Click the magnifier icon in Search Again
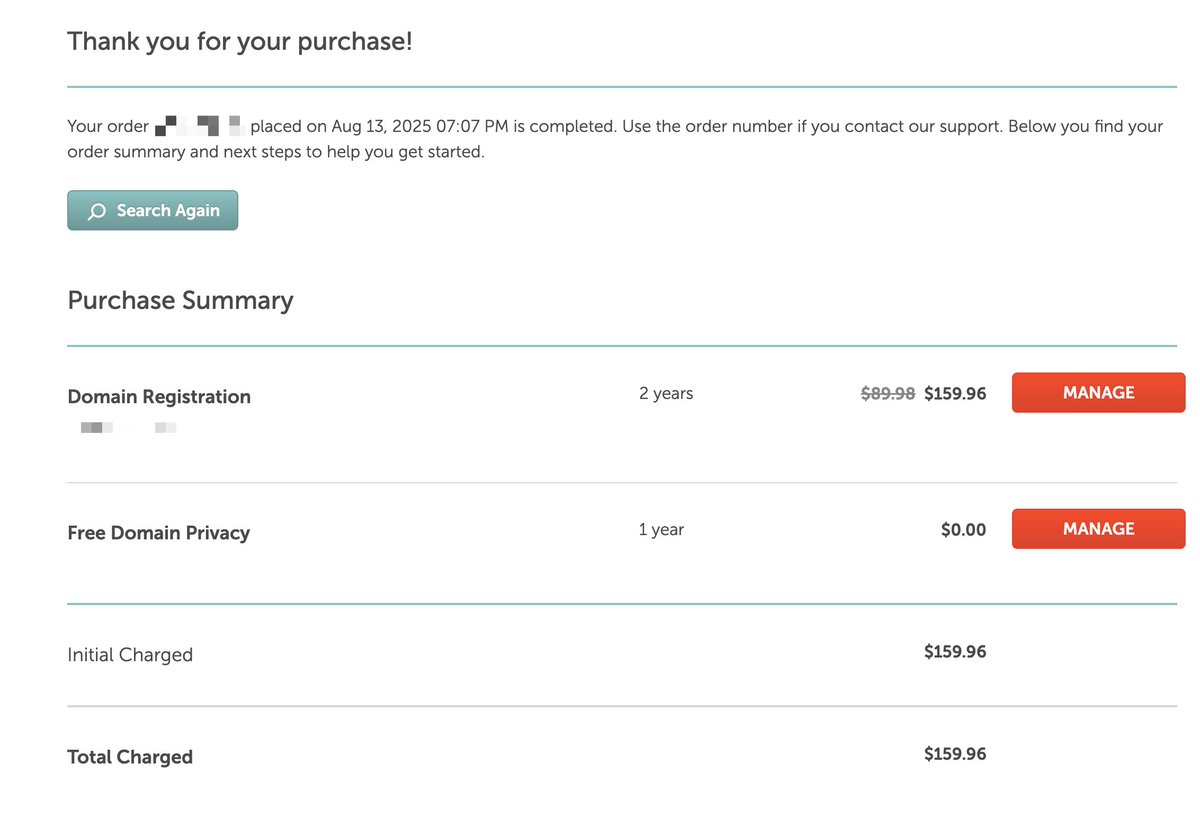1200x817 pixels. (96, 211)
